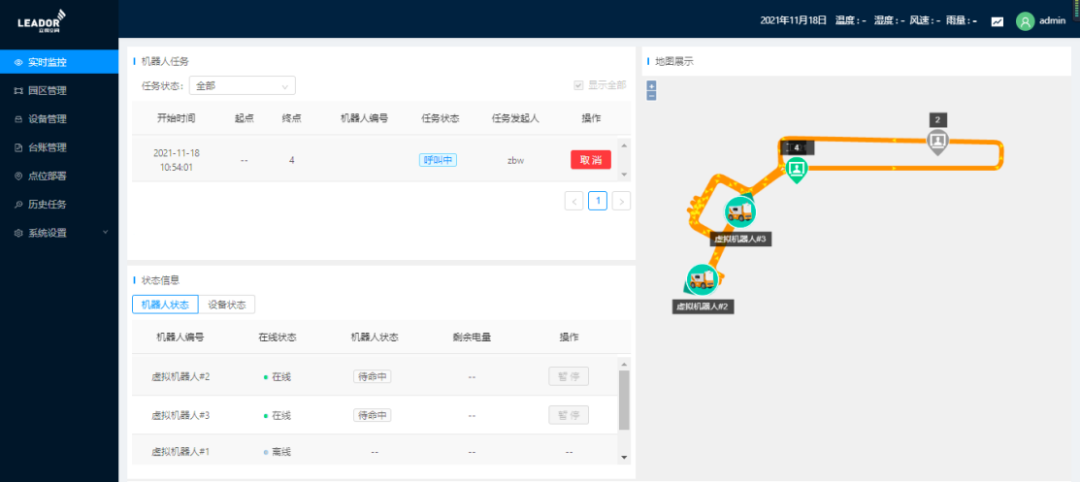Expand the 系统设置 sidebar menu
Screen dimensions: 1080x482
pyautogui.click(x=60, y=233)
